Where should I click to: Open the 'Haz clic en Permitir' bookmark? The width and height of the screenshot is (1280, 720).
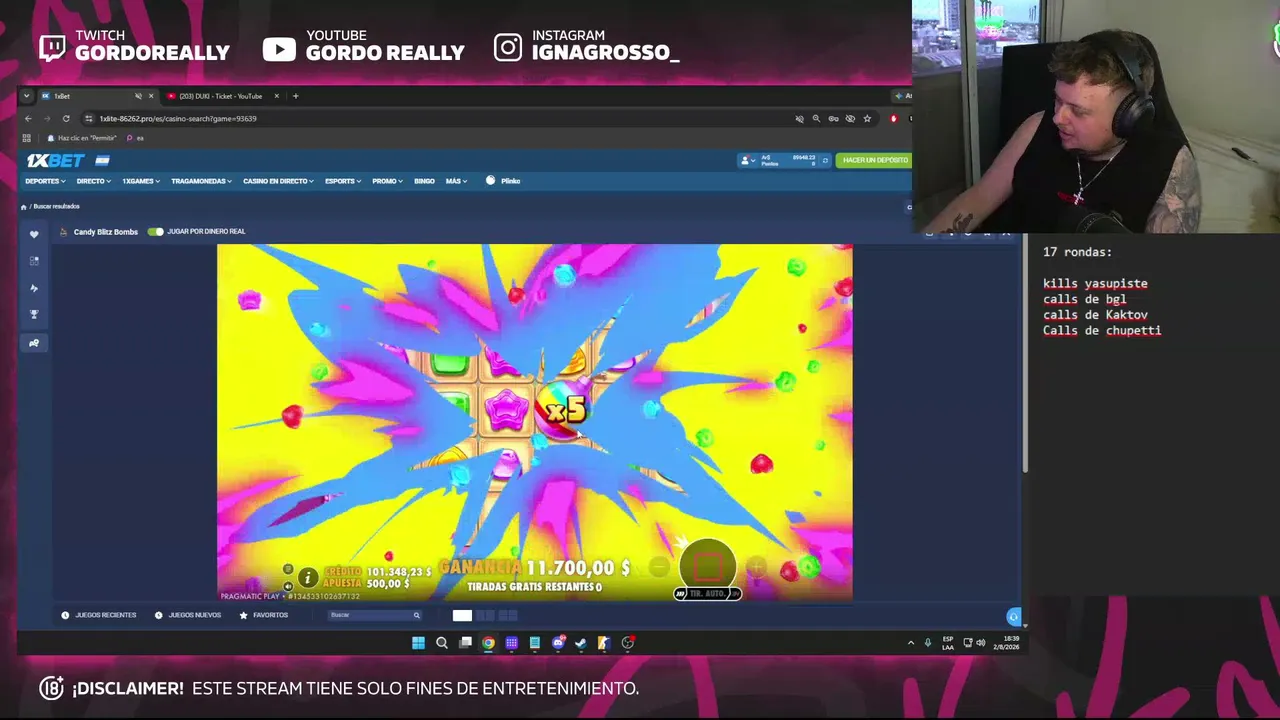click(80, 138)
